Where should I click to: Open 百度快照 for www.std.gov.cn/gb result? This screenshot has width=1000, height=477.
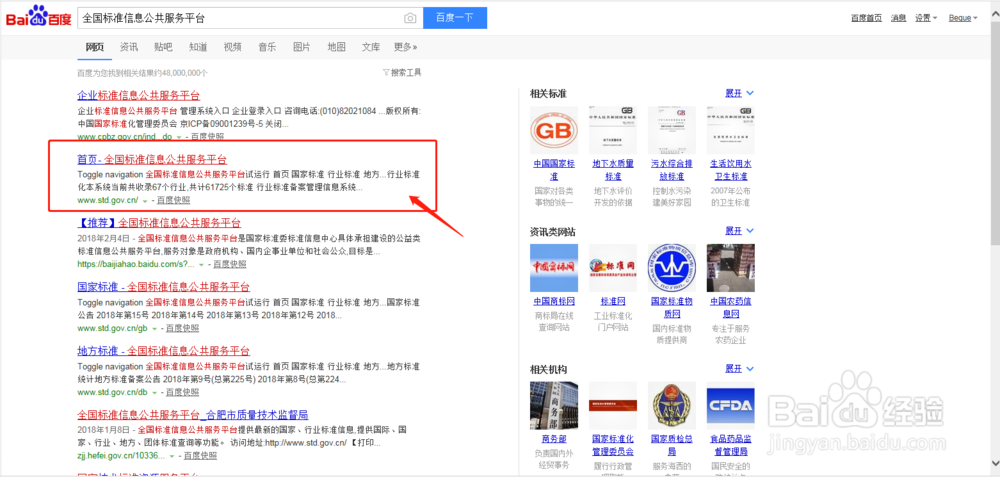click(182, 328)
